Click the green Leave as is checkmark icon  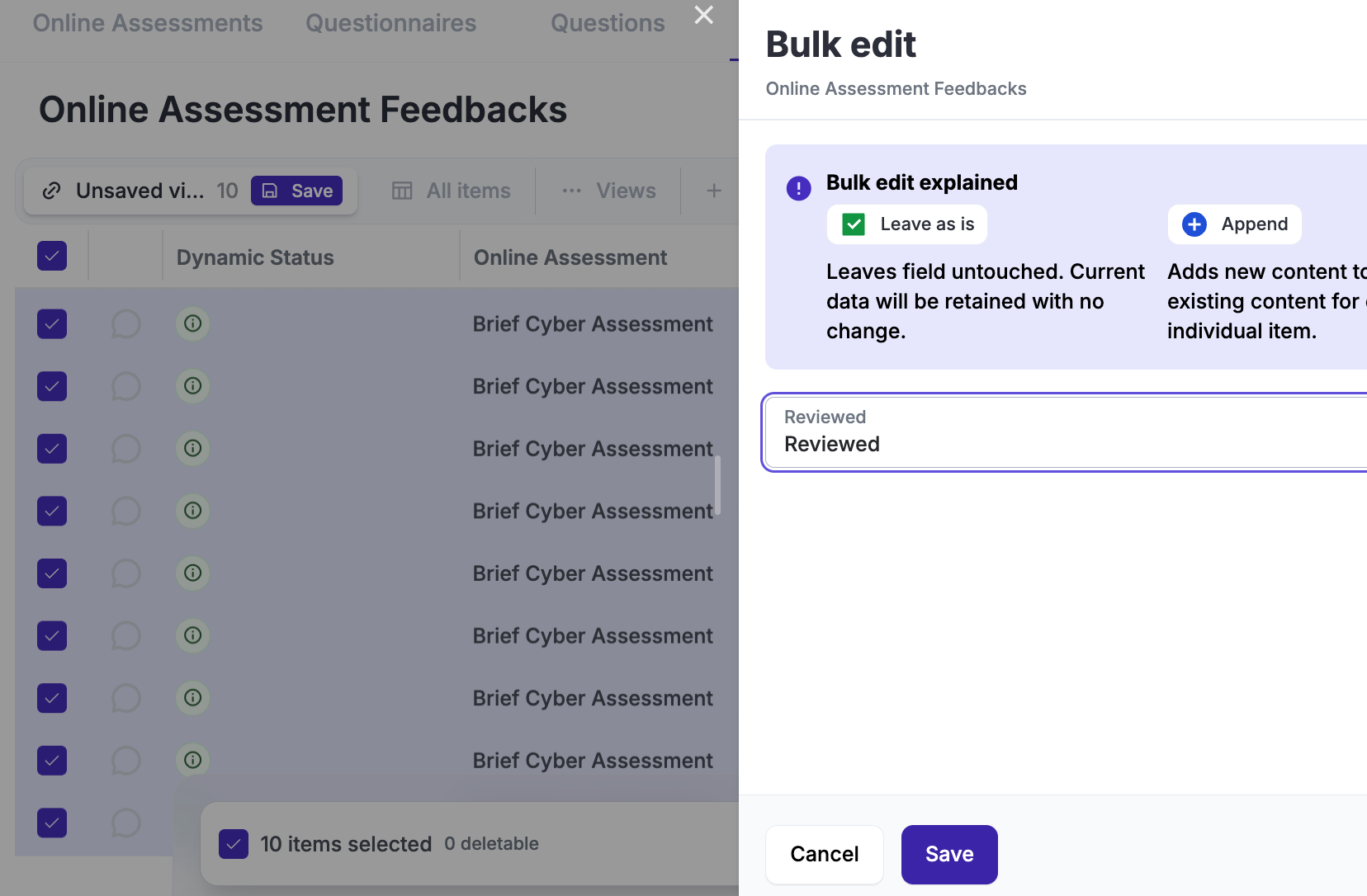click(x=854, y=224)
